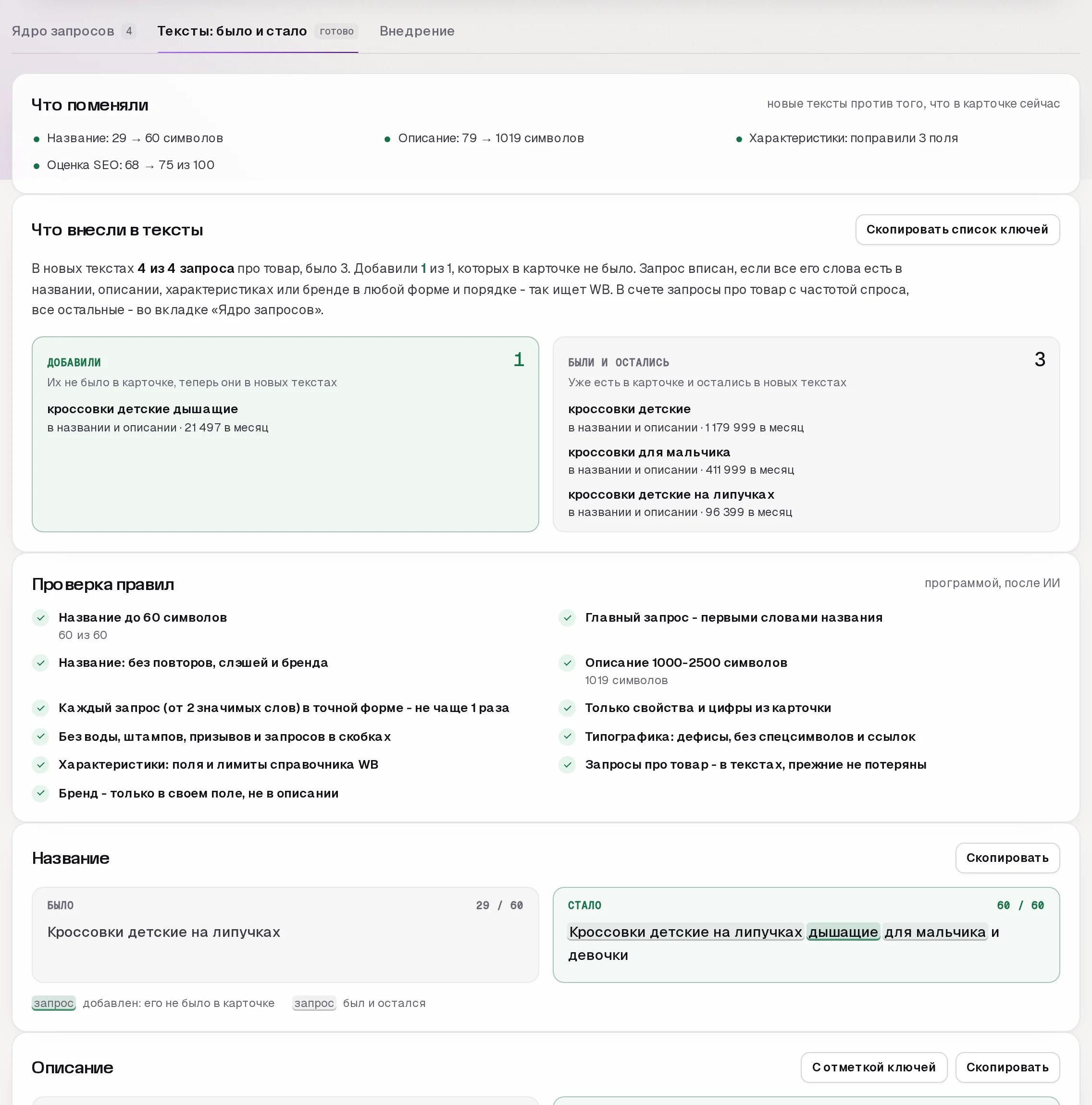Click highlighted word «дышащие» in the new title
This screenshot has width=1092, height=1105.
(843, 932)
